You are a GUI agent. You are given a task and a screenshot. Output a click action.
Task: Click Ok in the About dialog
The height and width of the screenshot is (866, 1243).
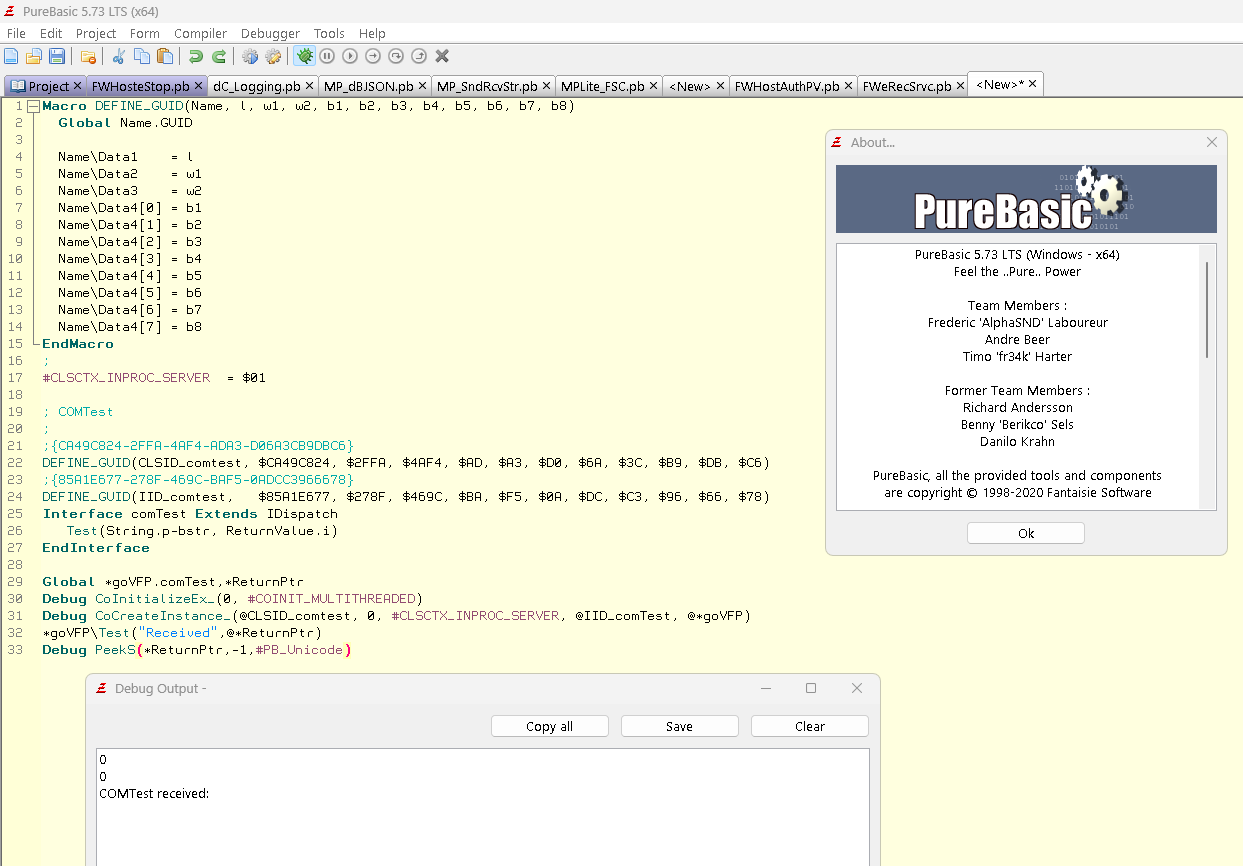1026,533
